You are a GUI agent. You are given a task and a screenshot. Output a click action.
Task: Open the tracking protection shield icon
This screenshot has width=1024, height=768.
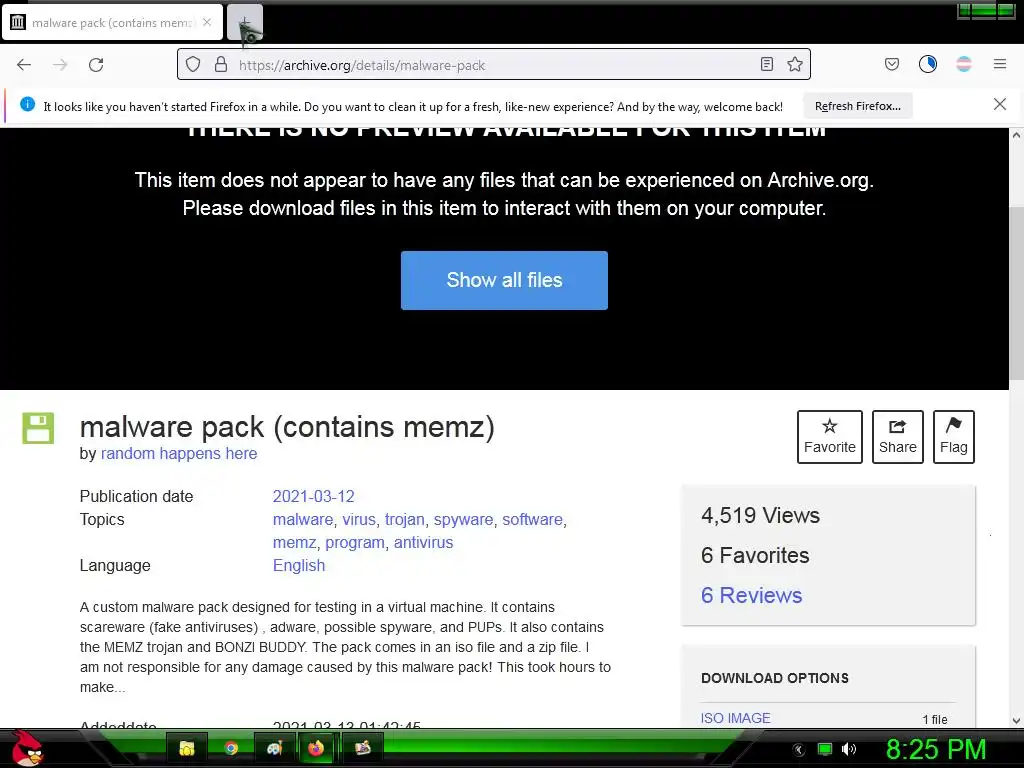pos(193,65)
